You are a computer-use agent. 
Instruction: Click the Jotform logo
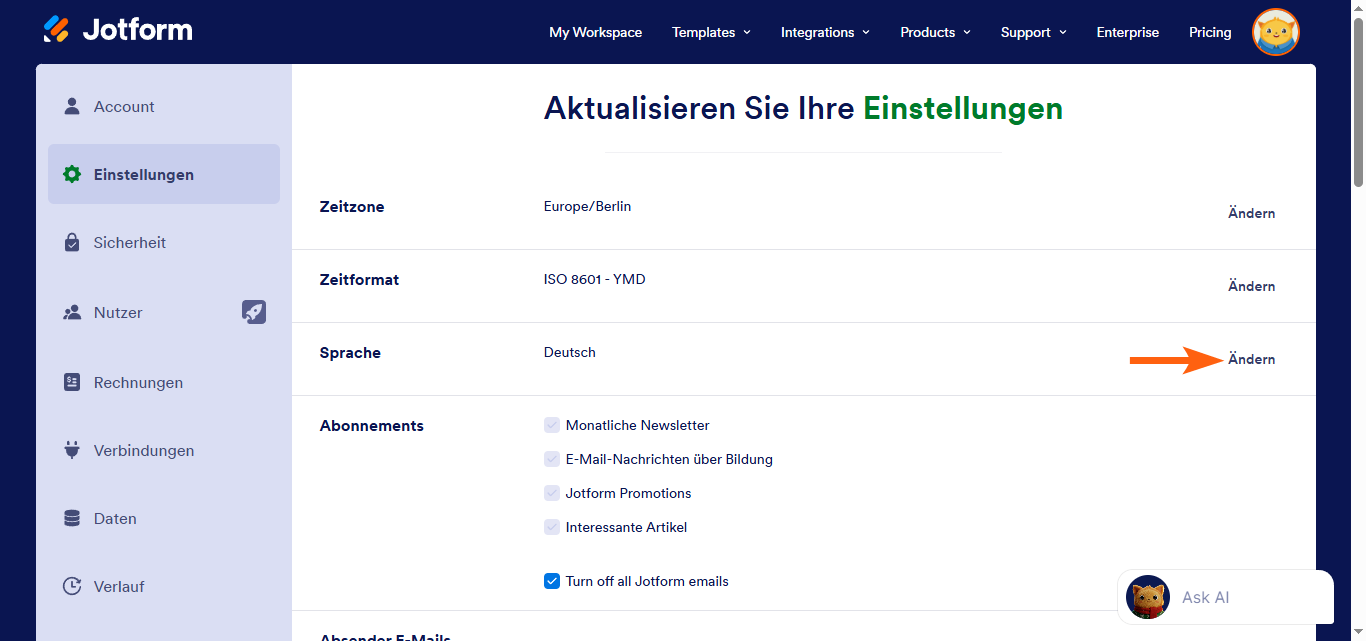coord(117,29)
